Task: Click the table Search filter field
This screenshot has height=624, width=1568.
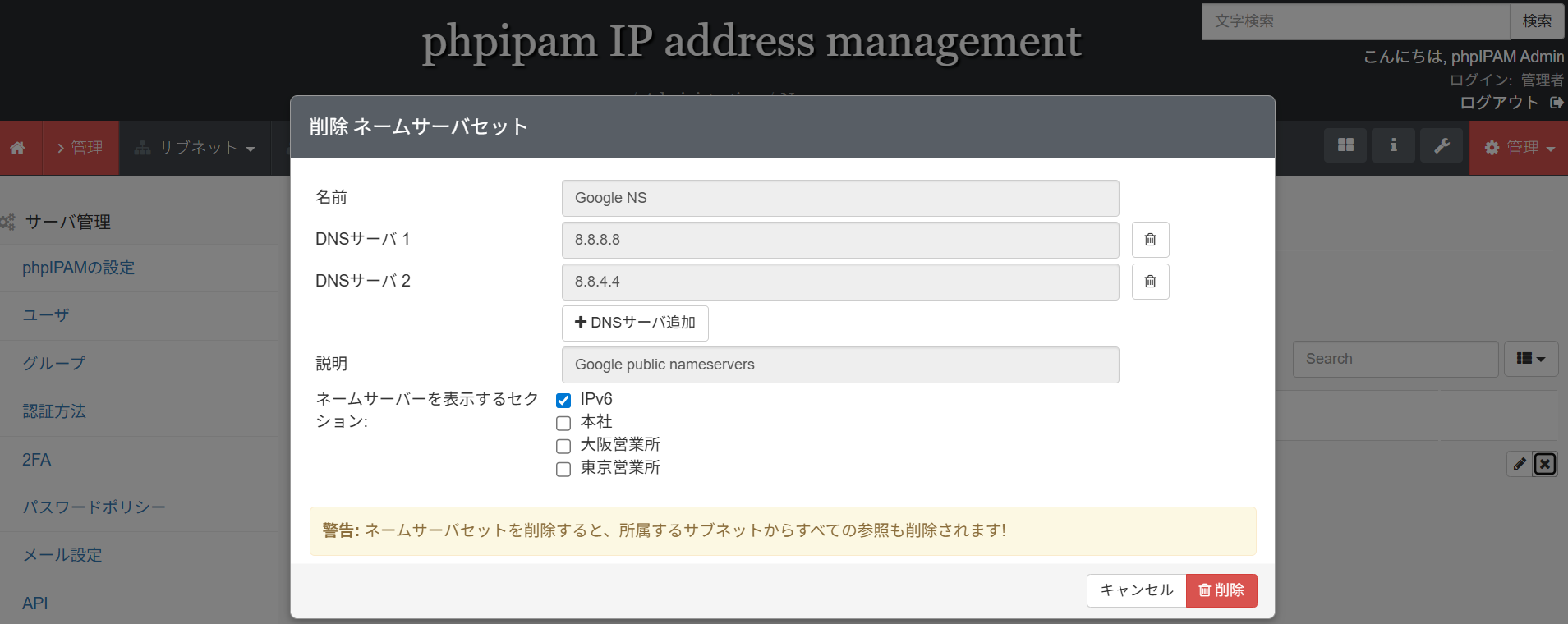Action: [x=1396, y=359]
